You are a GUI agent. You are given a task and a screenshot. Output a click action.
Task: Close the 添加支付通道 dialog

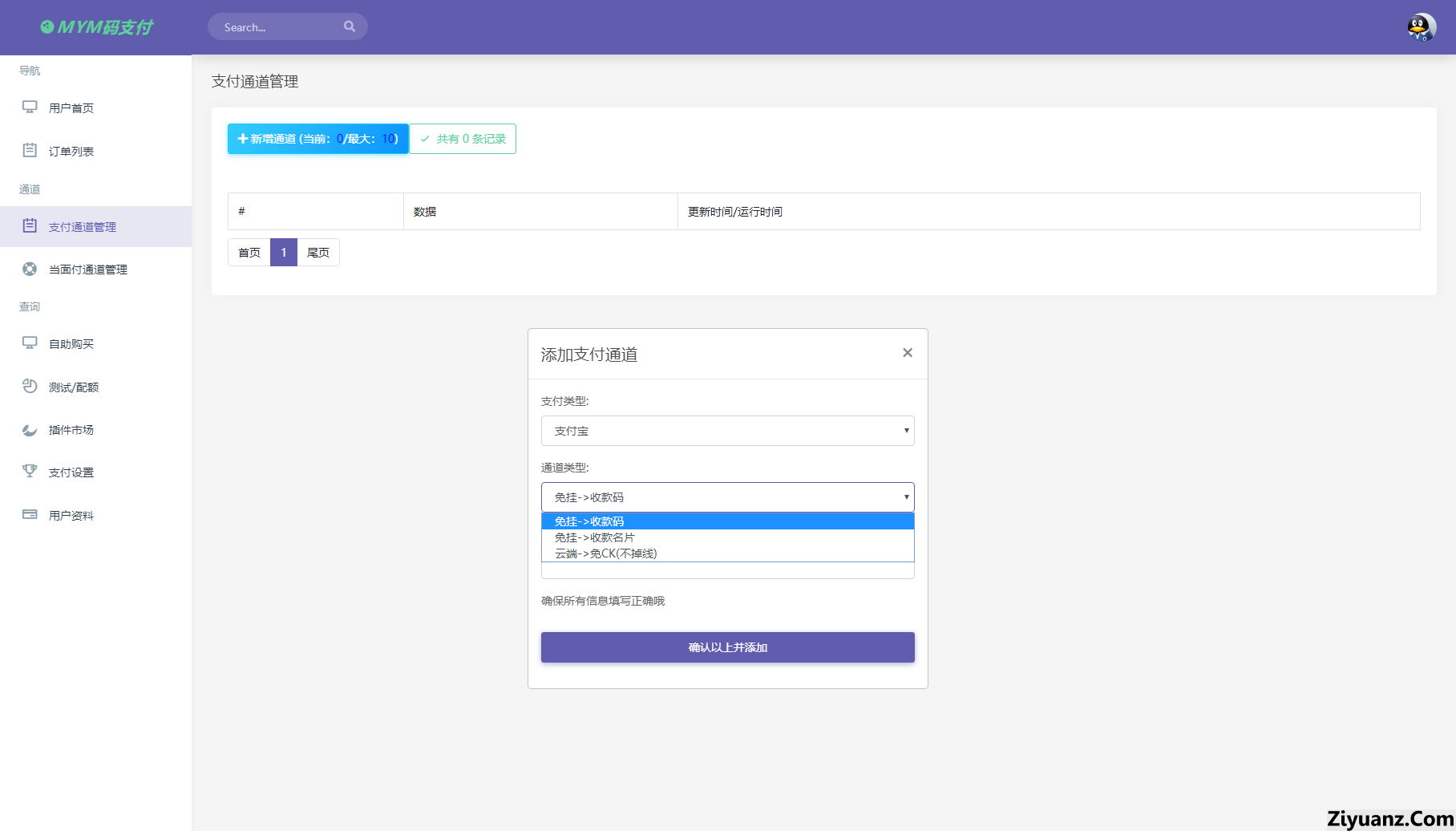908,353
